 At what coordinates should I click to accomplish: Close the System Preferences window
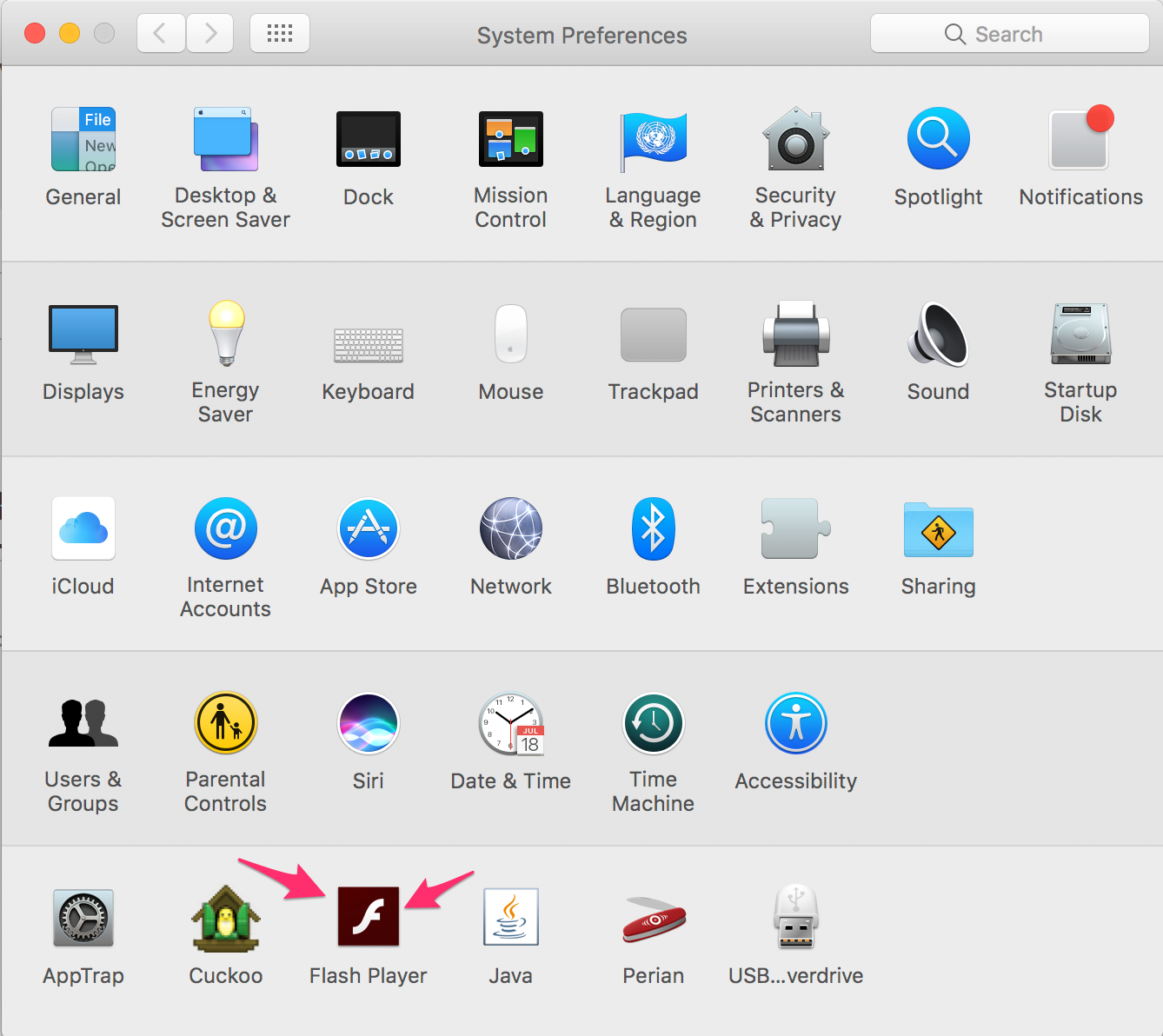coord(35,34)
